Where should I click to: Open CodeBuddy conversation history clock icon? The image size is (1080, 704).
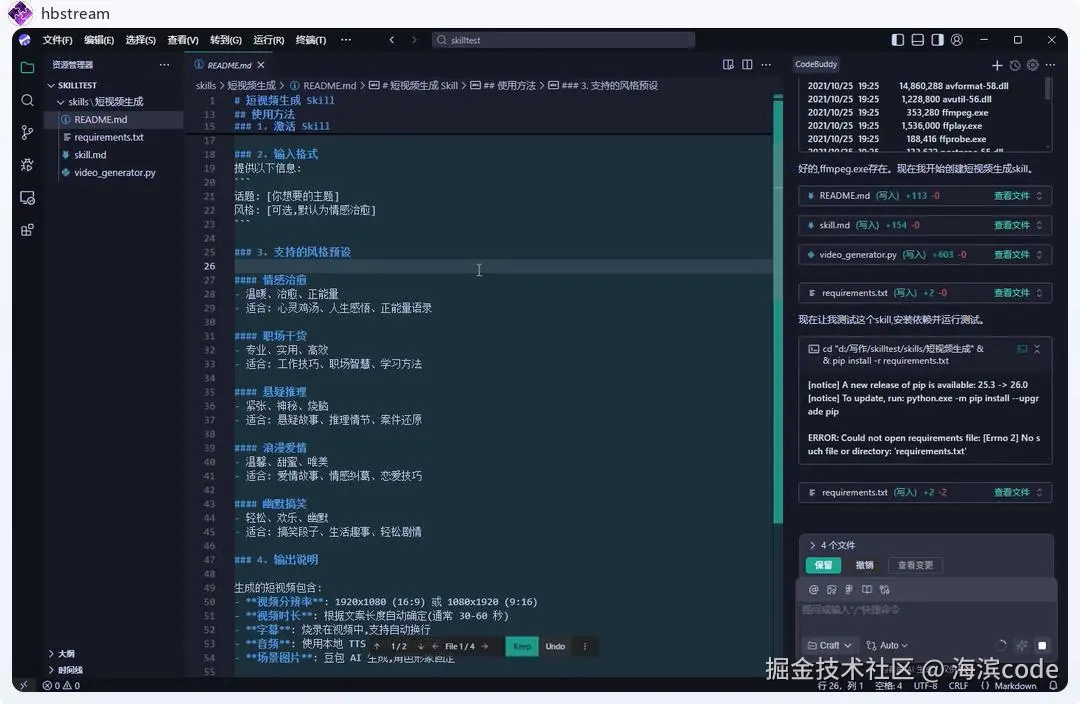[1015, 64]
